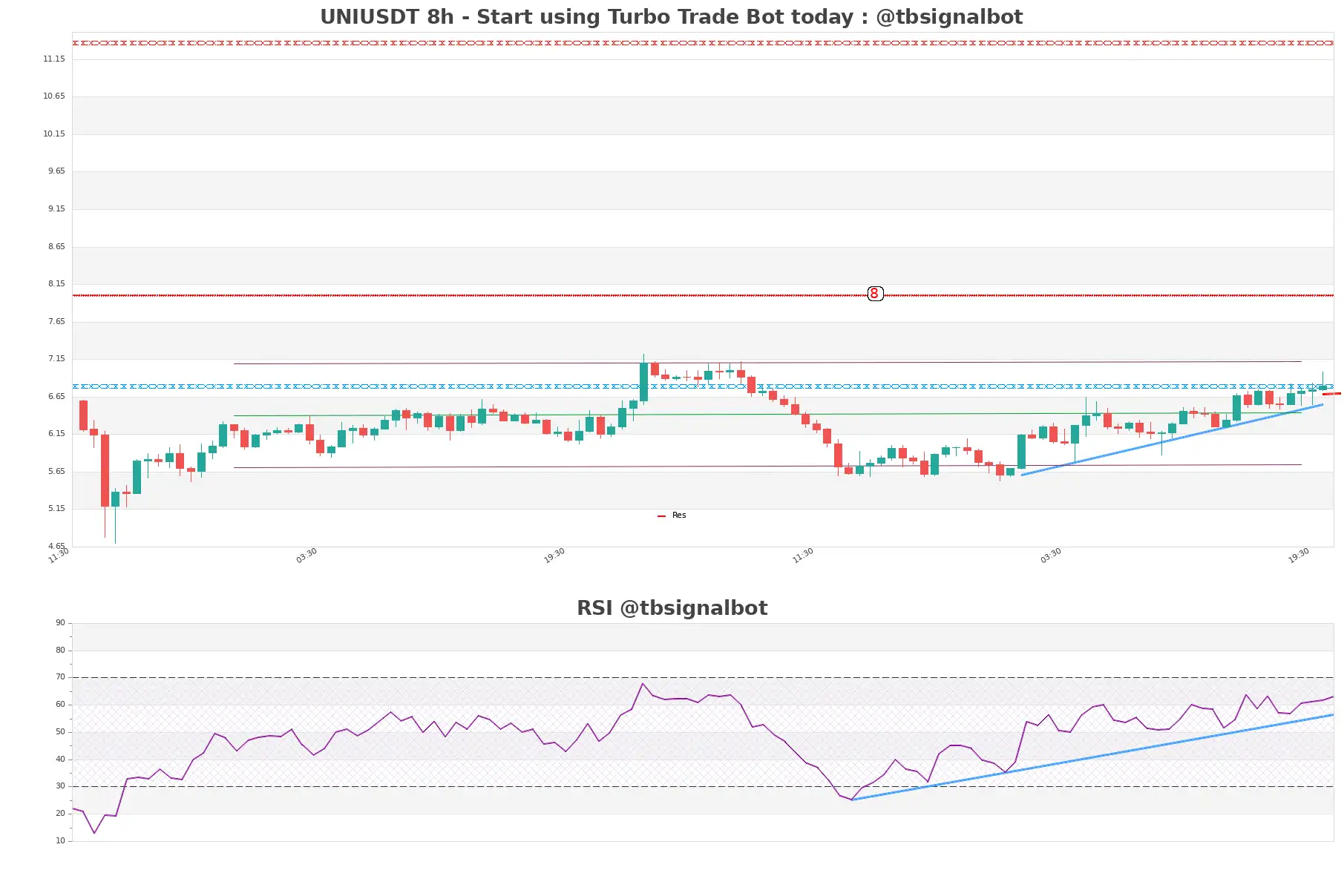1344x896 pixels.
Task: Click the 7.15 price axis label
Action: [56, 358]
